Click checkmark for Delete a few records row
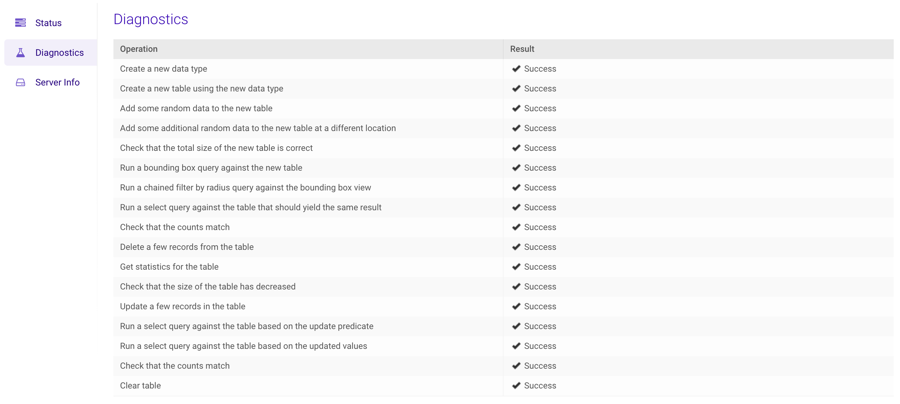Image resolution: width=900 pixels, height=404 pixels. 516,247
